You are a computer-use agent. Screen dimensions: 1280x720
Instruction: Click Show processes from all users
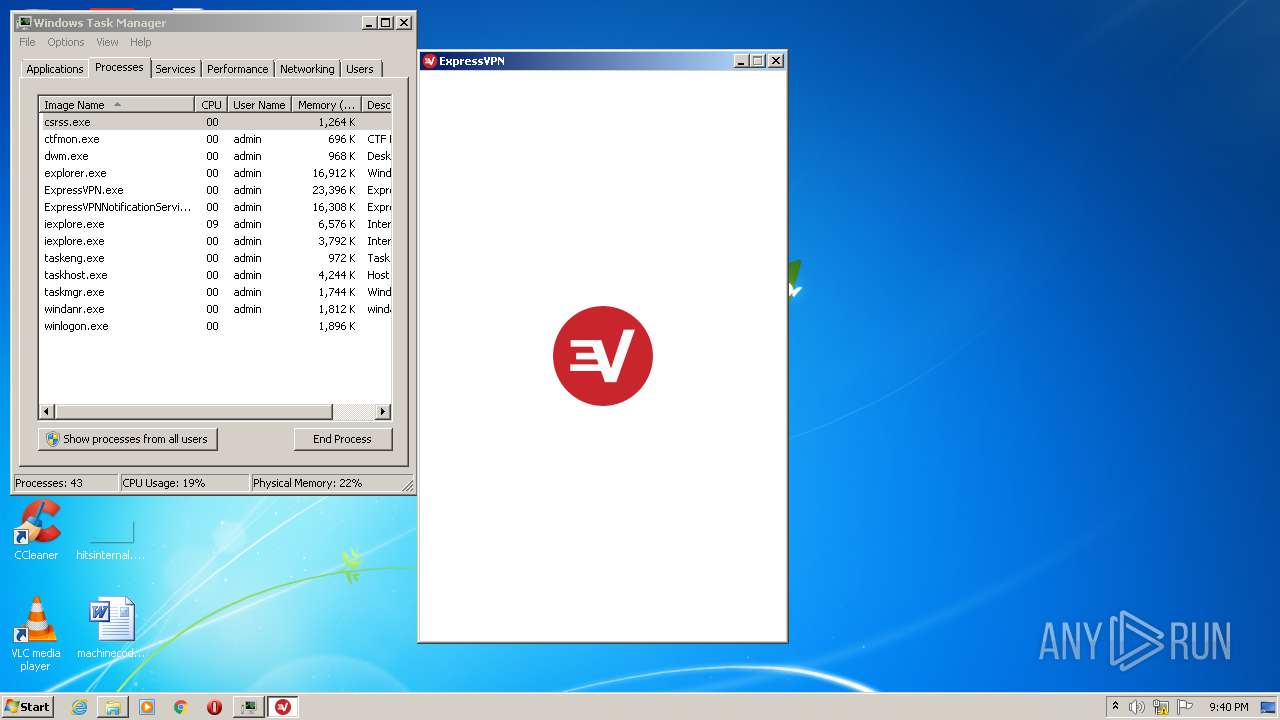point(128,439)
